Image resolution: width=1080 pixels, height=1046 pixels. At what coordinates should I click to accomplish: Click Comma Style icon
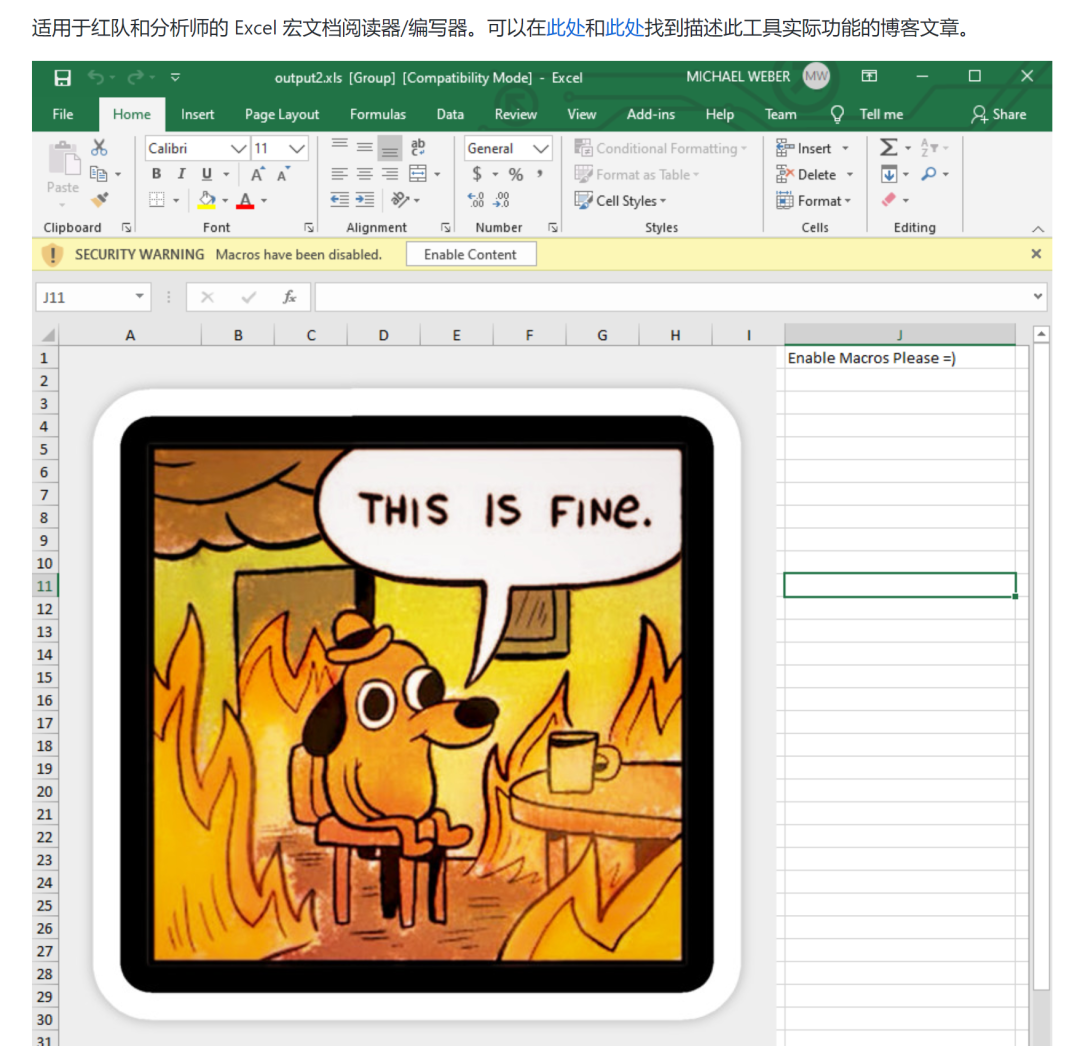pyautogui.click(x=540, y=174)
